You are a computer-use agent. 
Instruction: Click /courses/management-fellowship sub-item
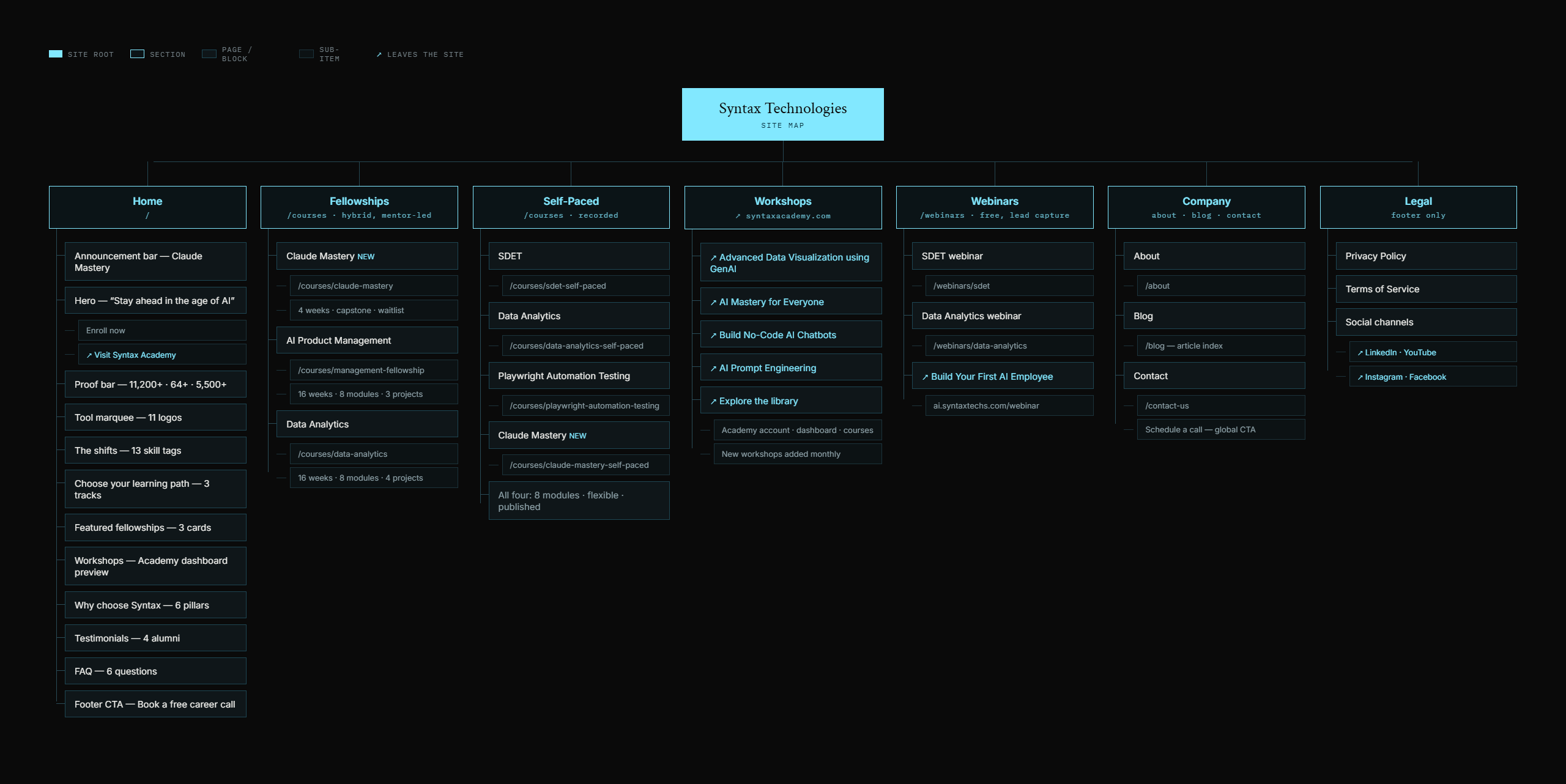(374, 370)
